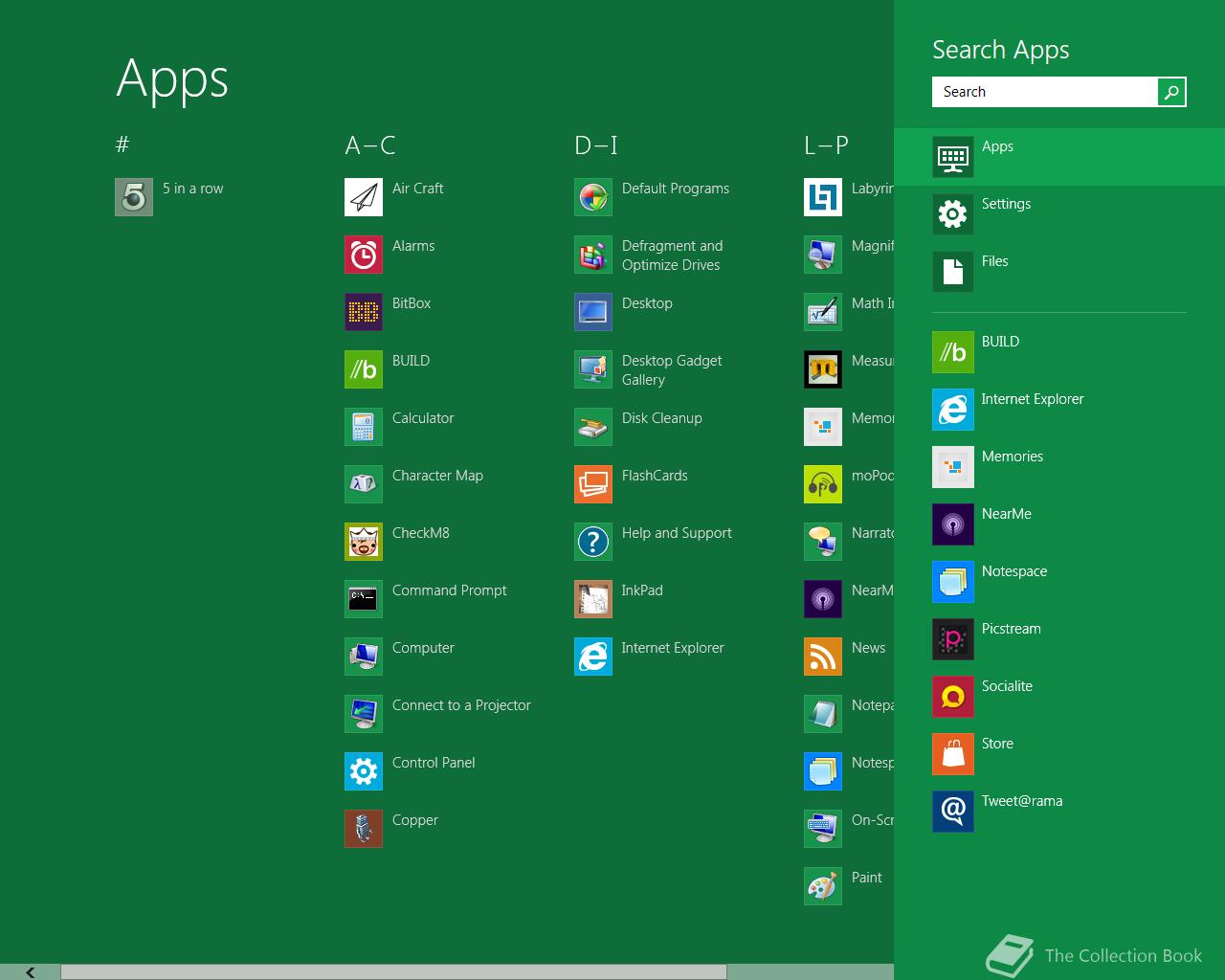The image size is (1225, 980).
Task: Launch Defragment and Optimize Drives icon
Action: click(593, 255)
